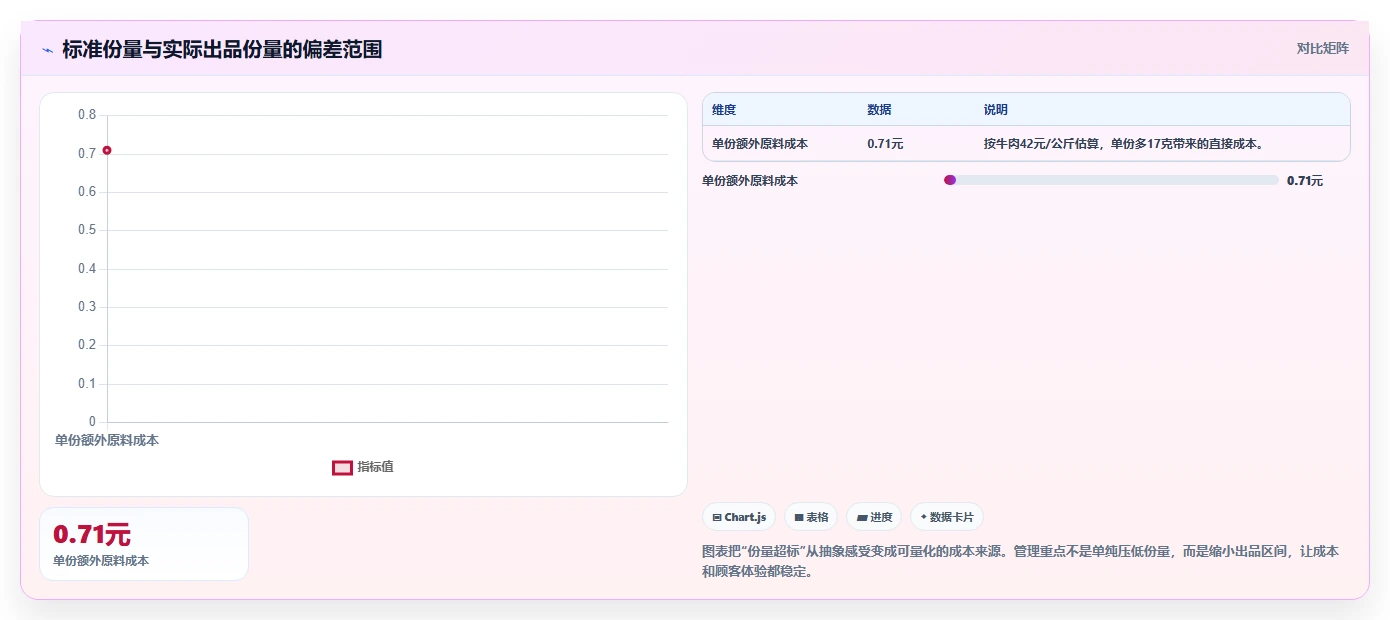Select the 数据卡片 tag
The width and height of the screenshot is (1390, 620).
pyautogui.click(x=947, y=517)
